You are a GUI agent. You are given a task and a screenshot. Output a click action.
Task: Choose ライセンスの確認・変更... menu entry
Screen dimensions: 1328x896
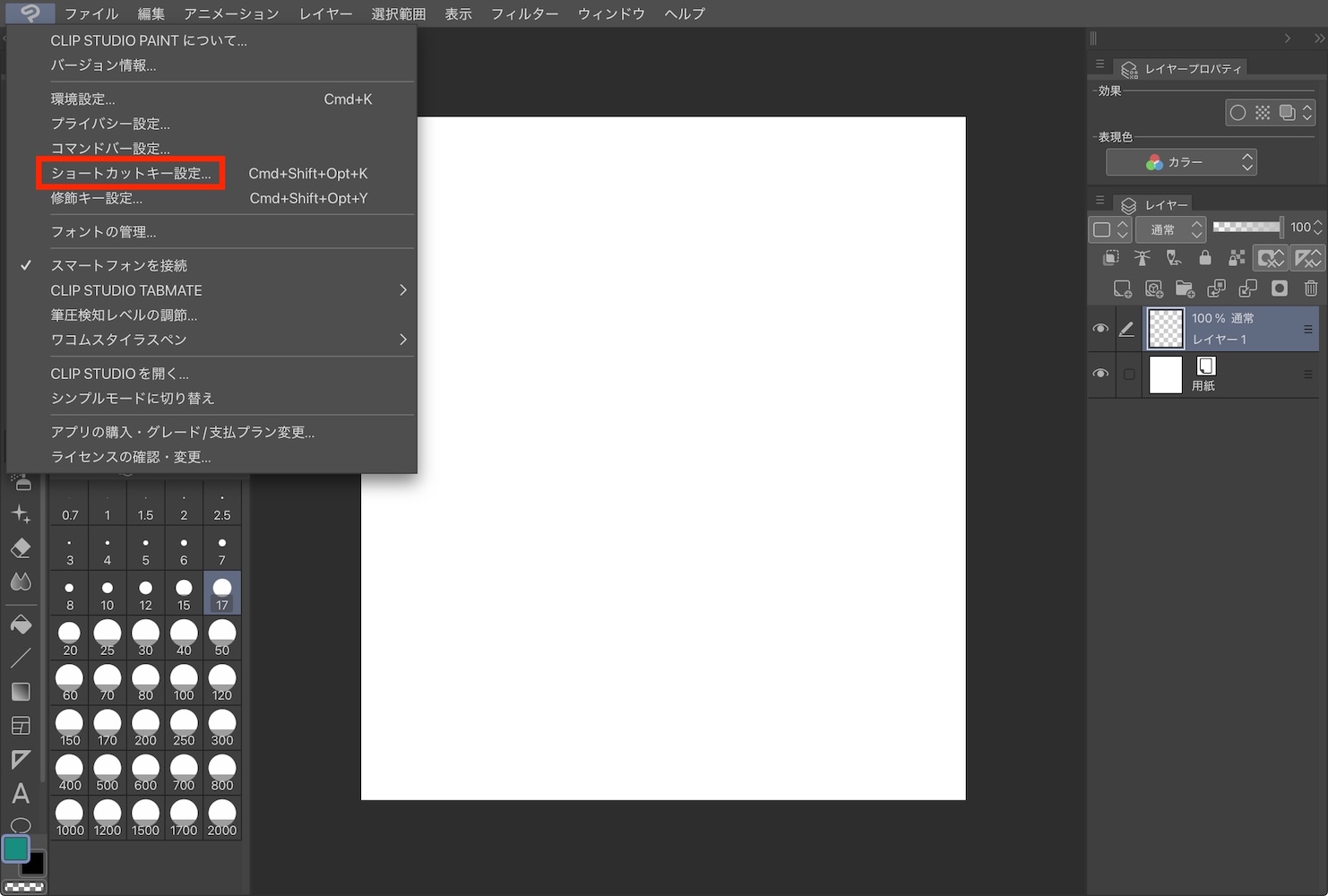211,457
